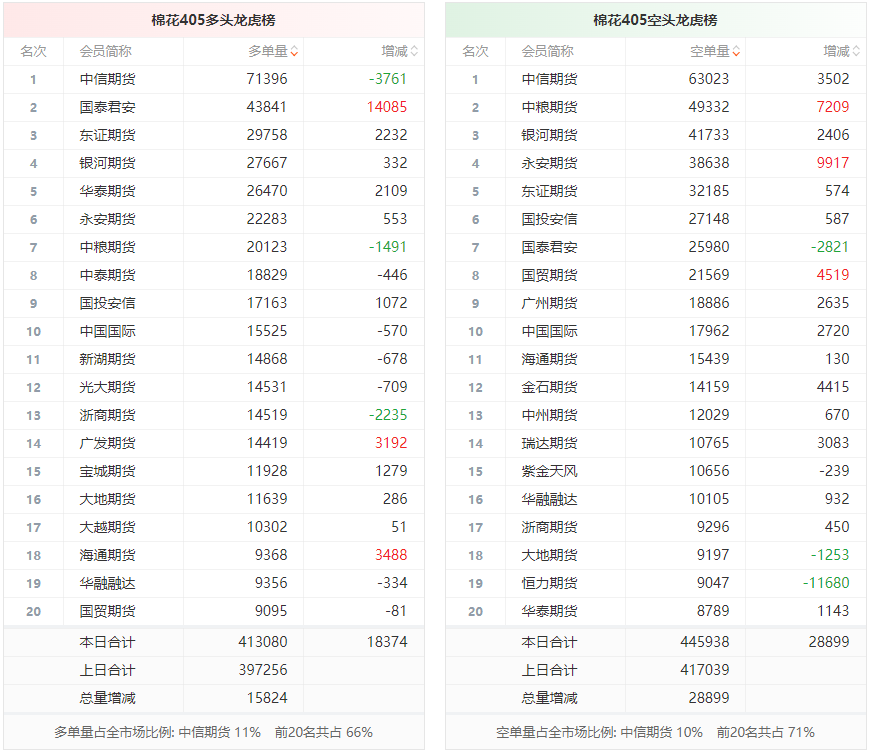The height and width of the screenshot is (753, 870).
Task: Select 华泰期货 in long table rank 5
Action: pos(107,191)
